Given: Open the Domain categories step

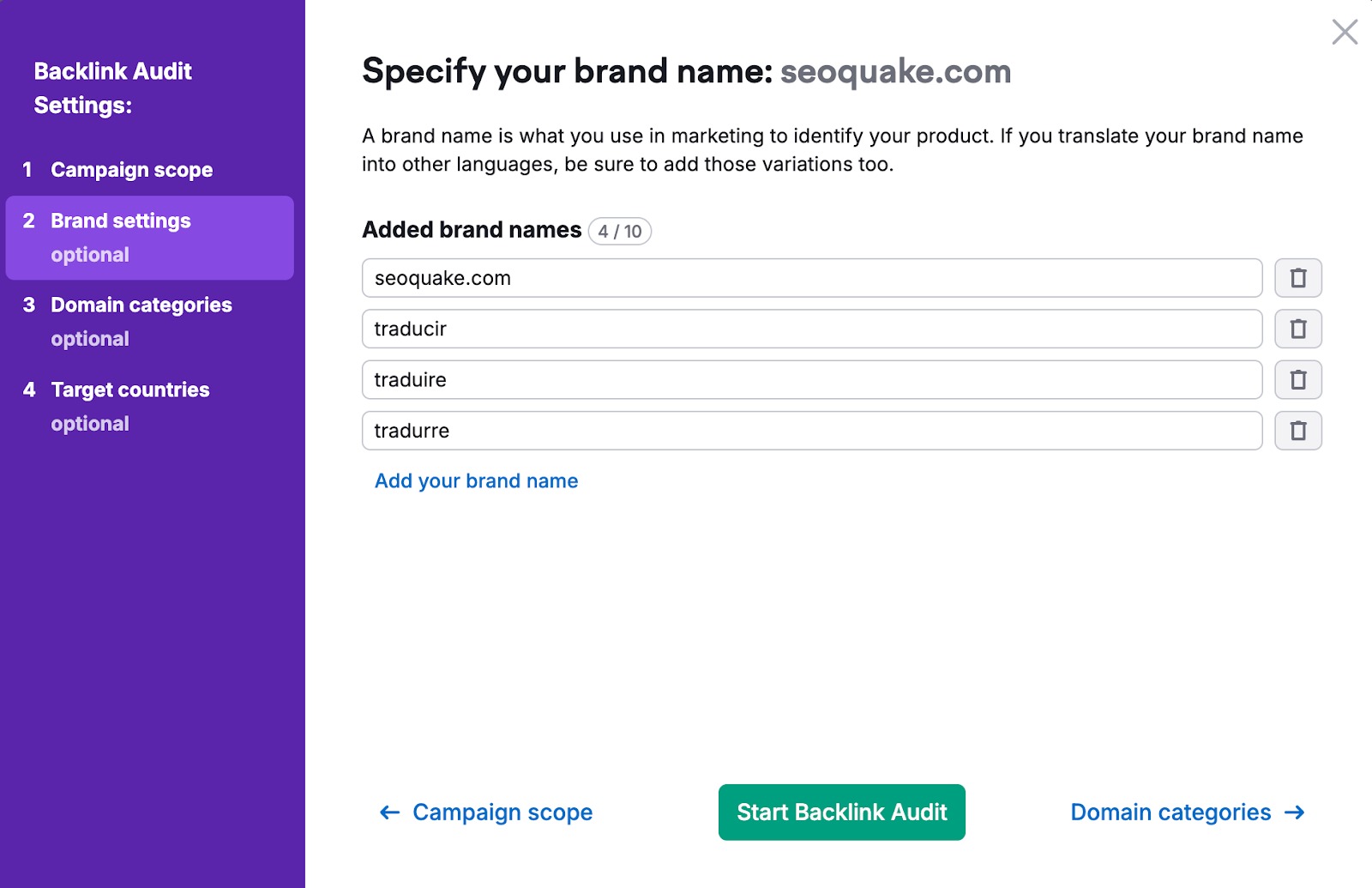Looking at the screenshot, I should pos(141,305).
